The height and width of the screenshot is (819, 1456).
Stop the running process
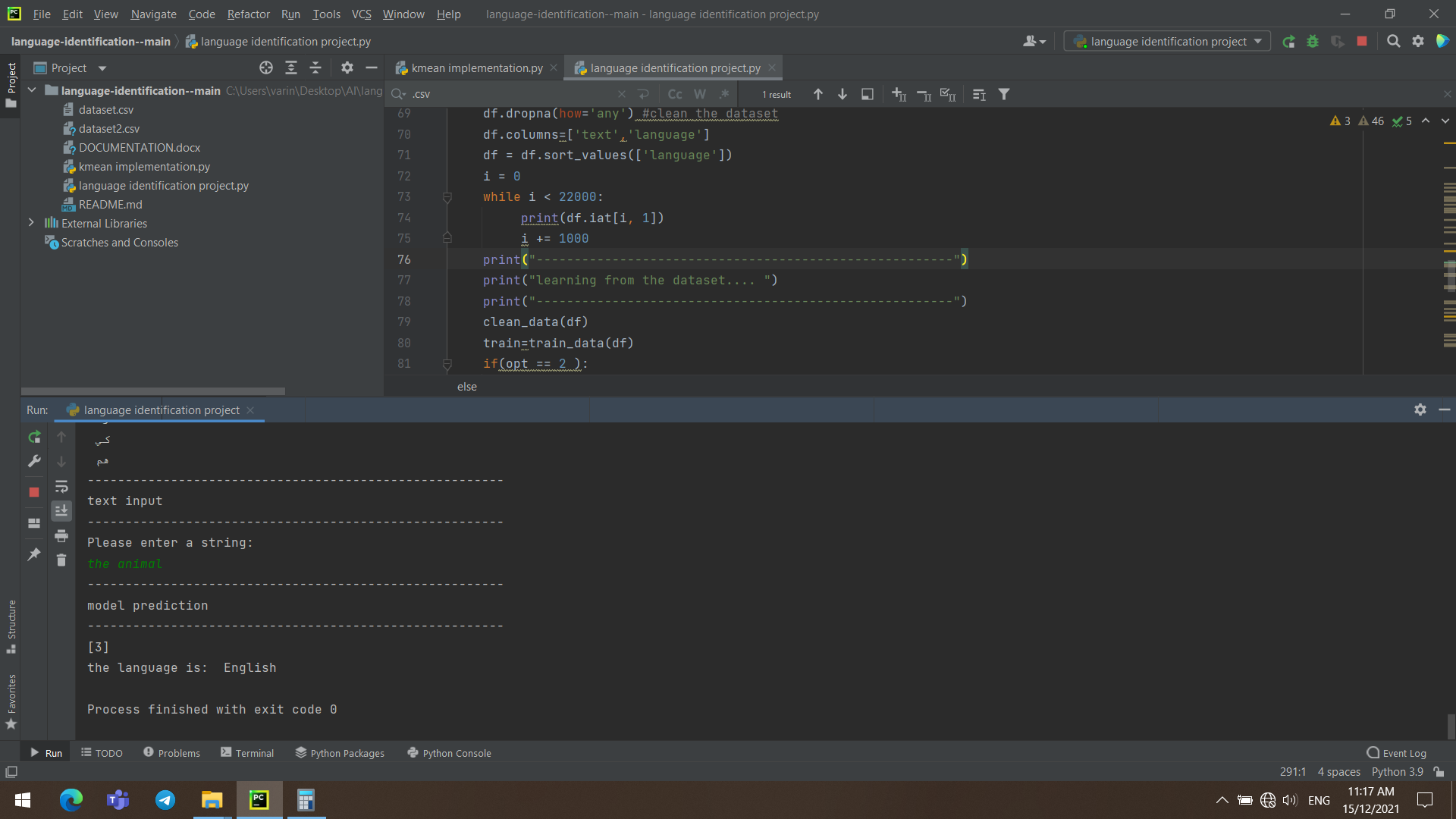point(33,492)
